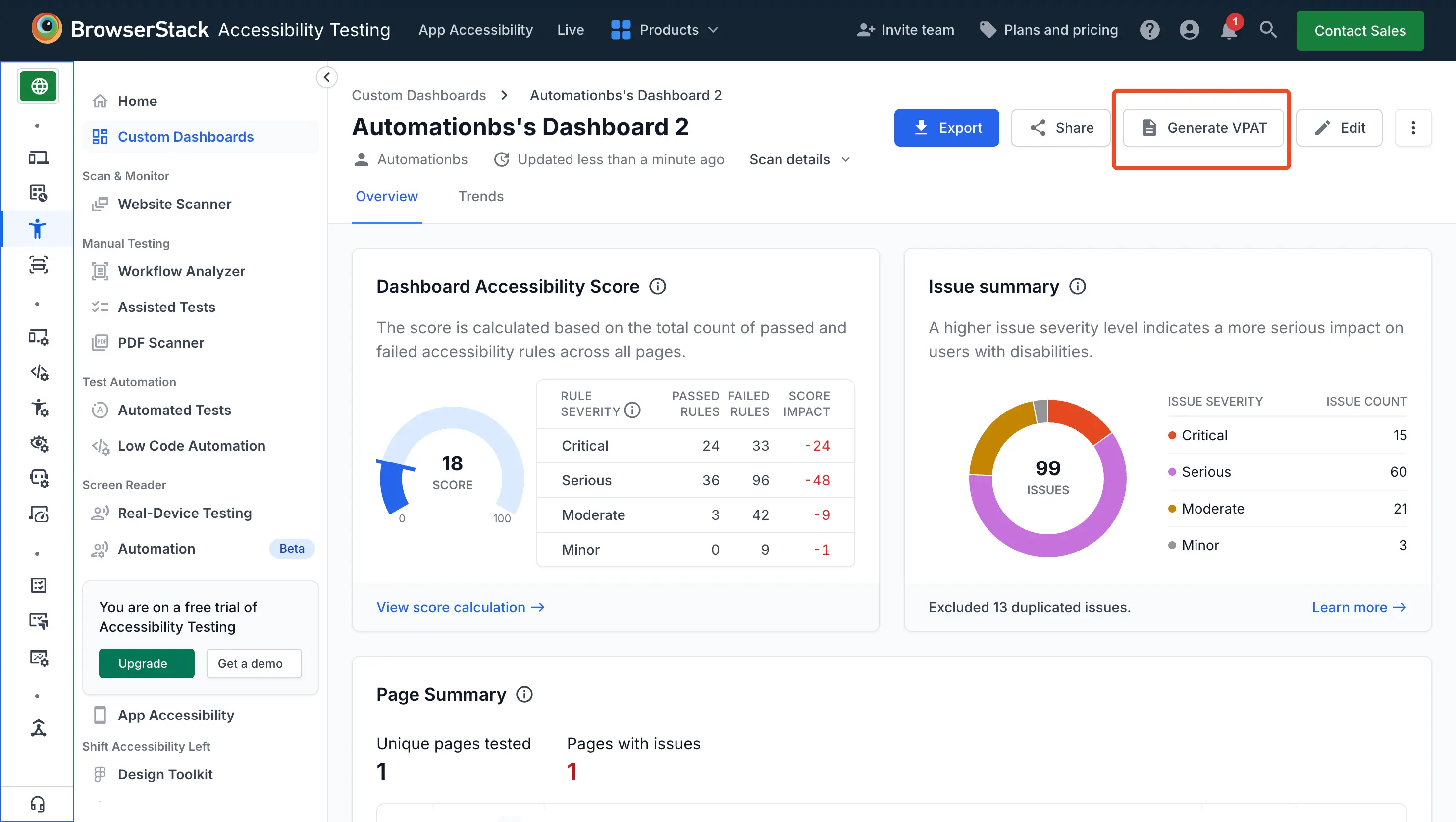Open App Accessibility in the sidebar
The width and height of the screenshot is (1456, 822).
tap(200, 715)
